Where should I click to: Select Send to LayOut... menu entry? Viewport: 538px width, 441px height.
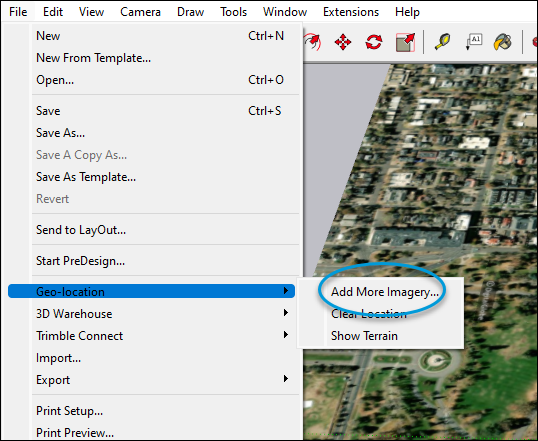tap(81, 230)
